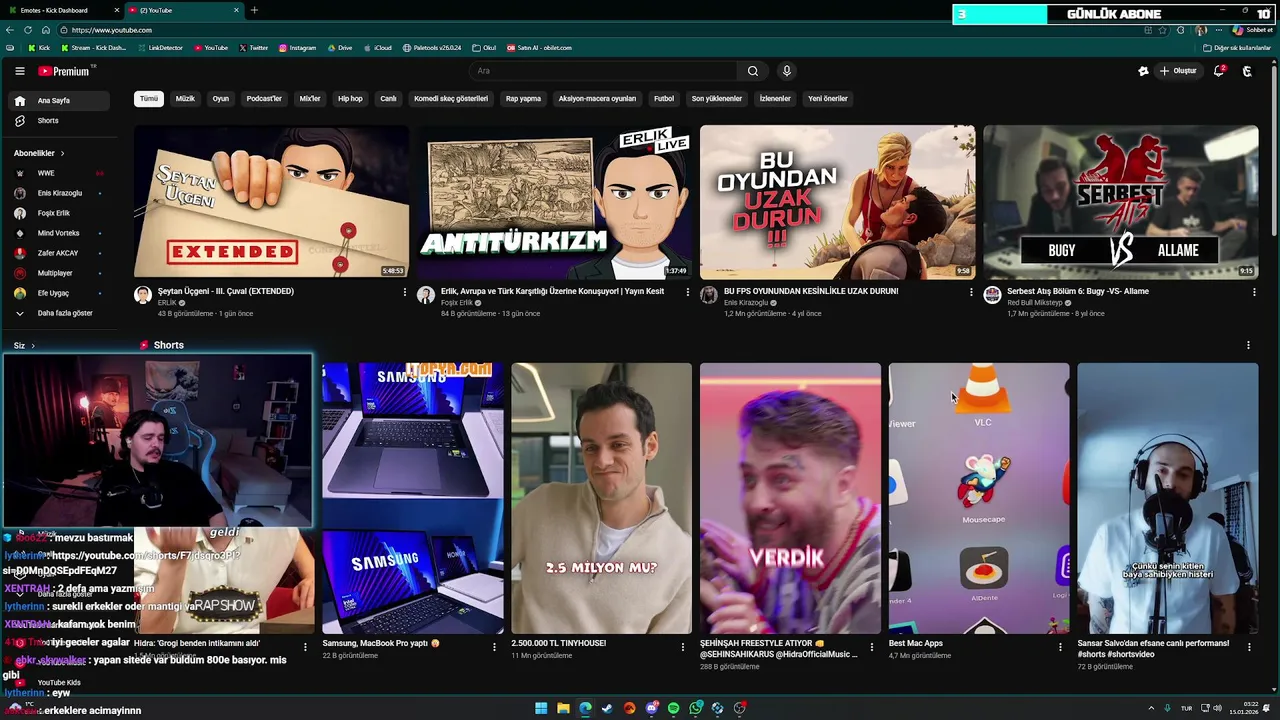1280x720 pixels.
Task: Open the Twitter bookmark
Action: tap(252, 48)
